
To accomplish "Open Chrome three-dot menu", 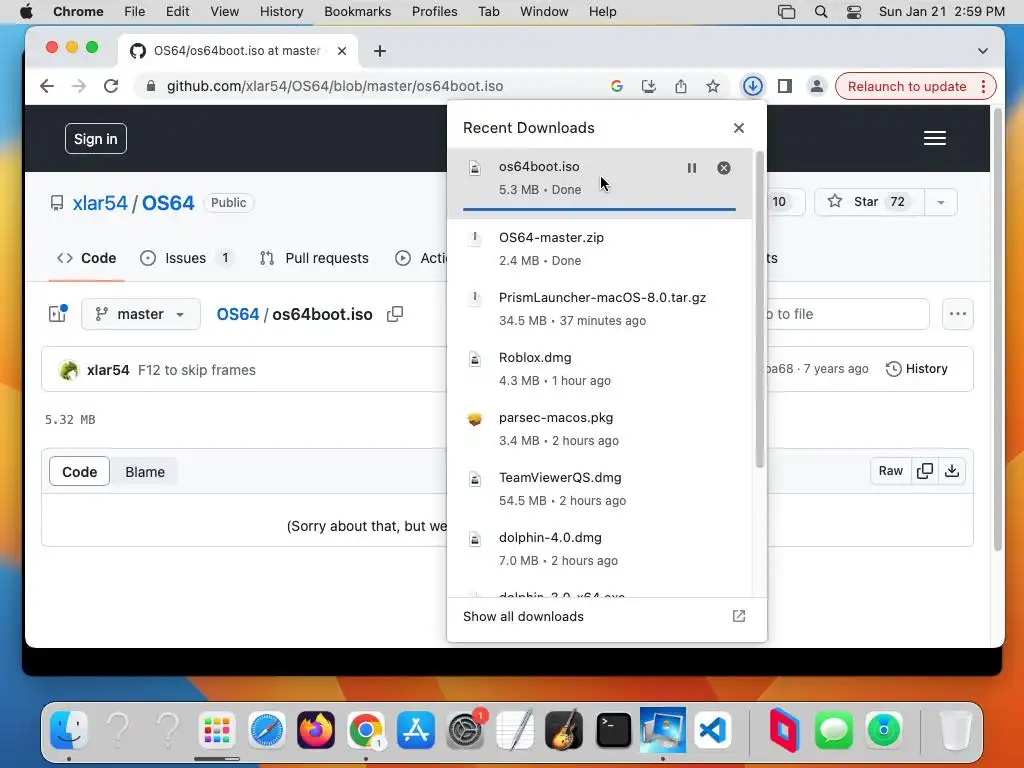I will [984, 86].
